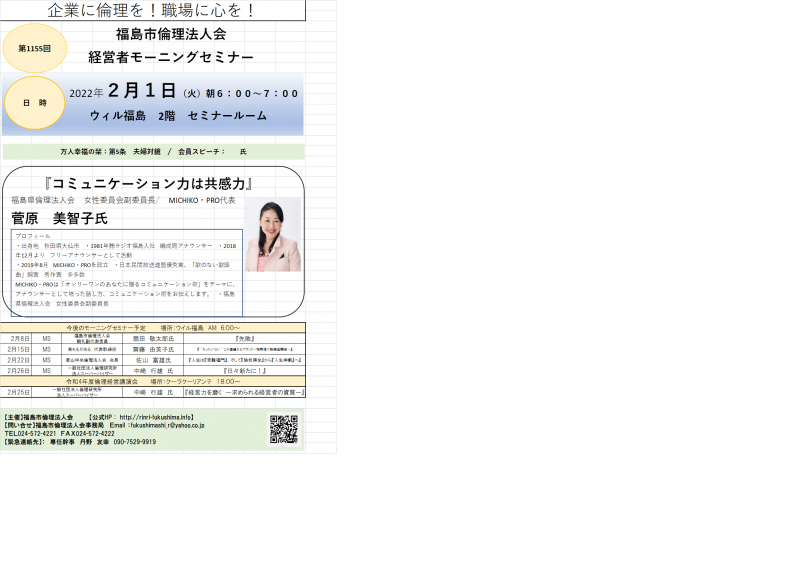
Task: Select the venue text ウィル福島 2階 セミナールーム
Action: pos(178,116)
